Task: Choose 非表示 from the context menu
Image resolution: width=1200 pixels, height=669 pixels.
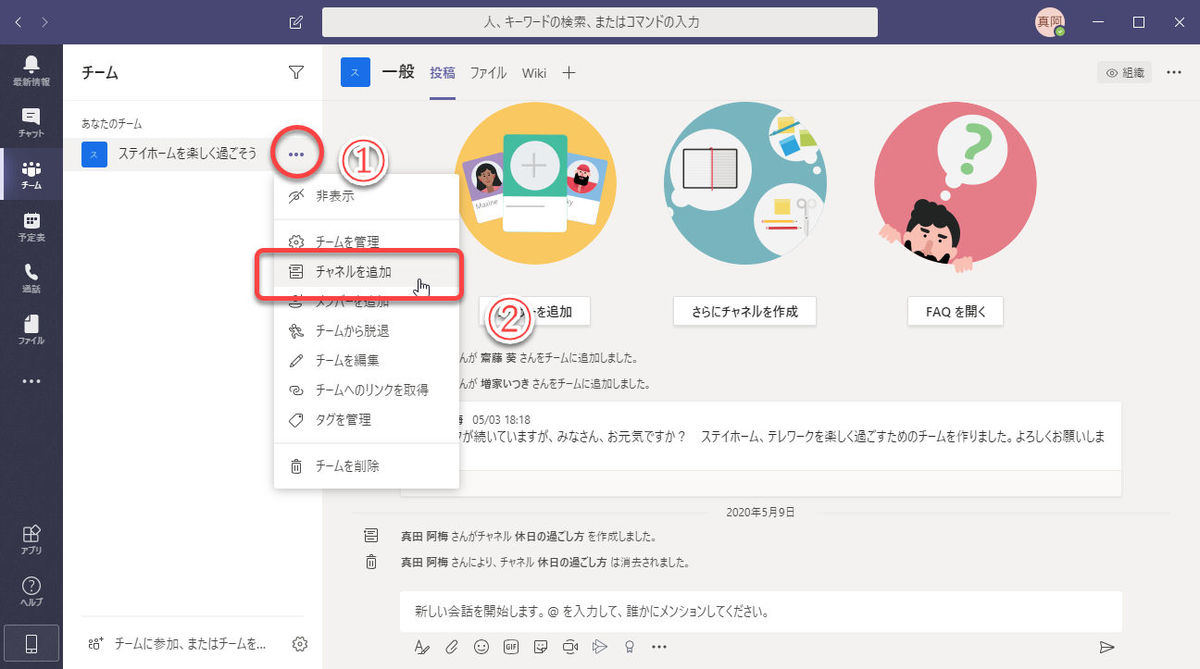Action: (366, 197)
